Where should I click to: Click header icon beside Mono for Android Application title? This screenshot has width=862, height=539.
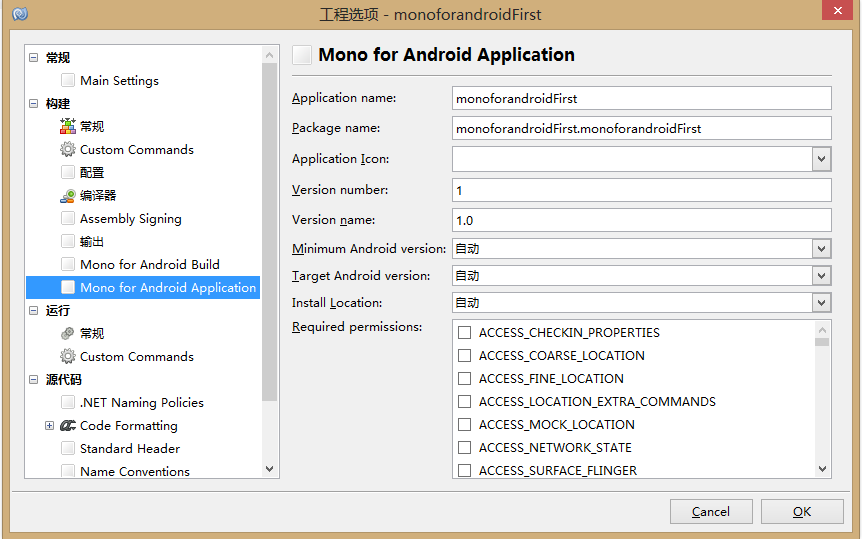pyautogui.click(x=302, y=55)
